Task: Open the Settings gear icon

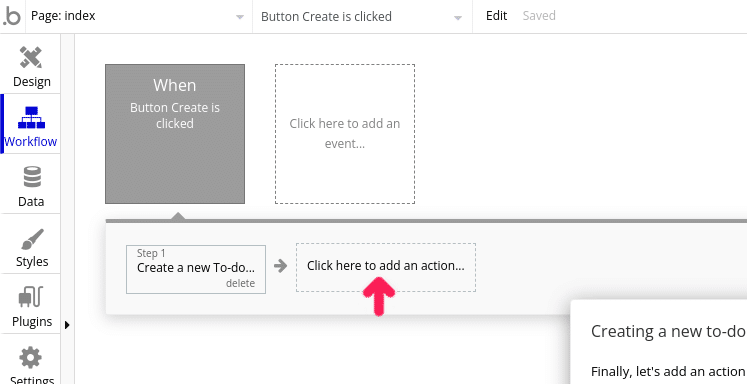Action: pyautogui.click(x=30, y=358)
